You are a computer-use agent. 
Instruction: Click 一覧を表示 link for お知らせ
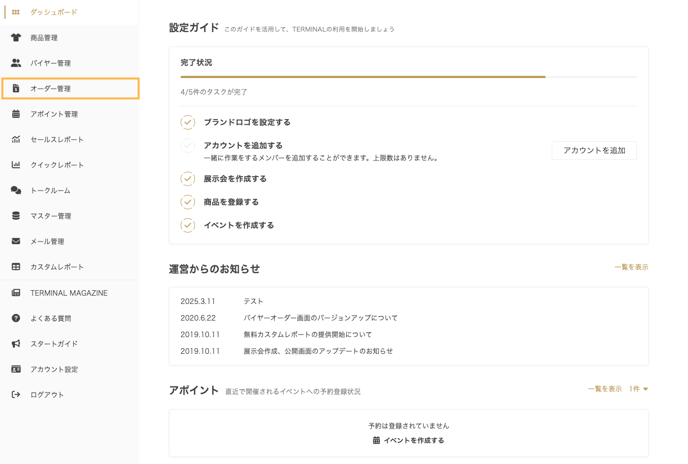631,267
